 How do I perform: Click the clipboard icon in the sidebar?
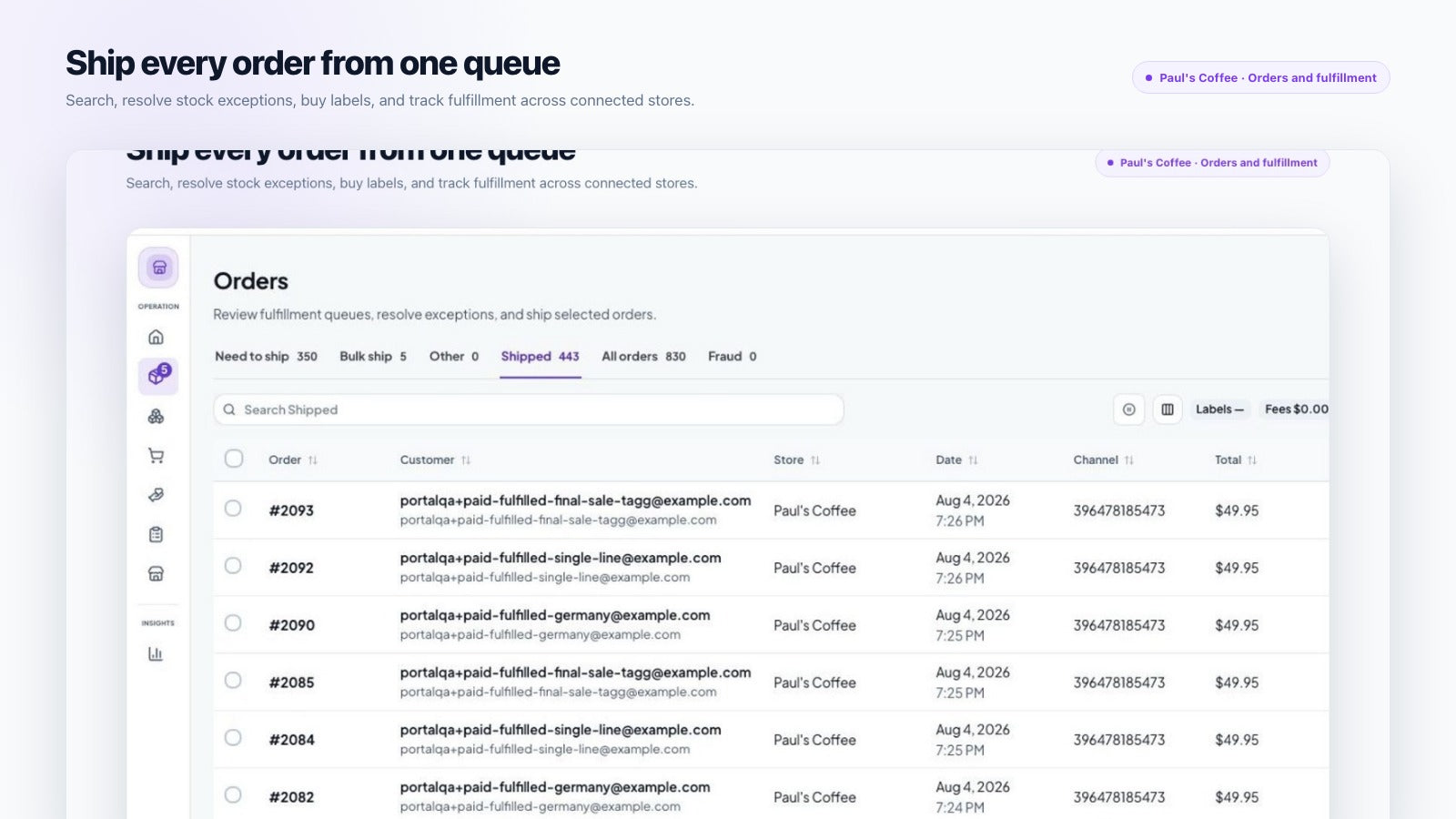(x=157, y=534)
